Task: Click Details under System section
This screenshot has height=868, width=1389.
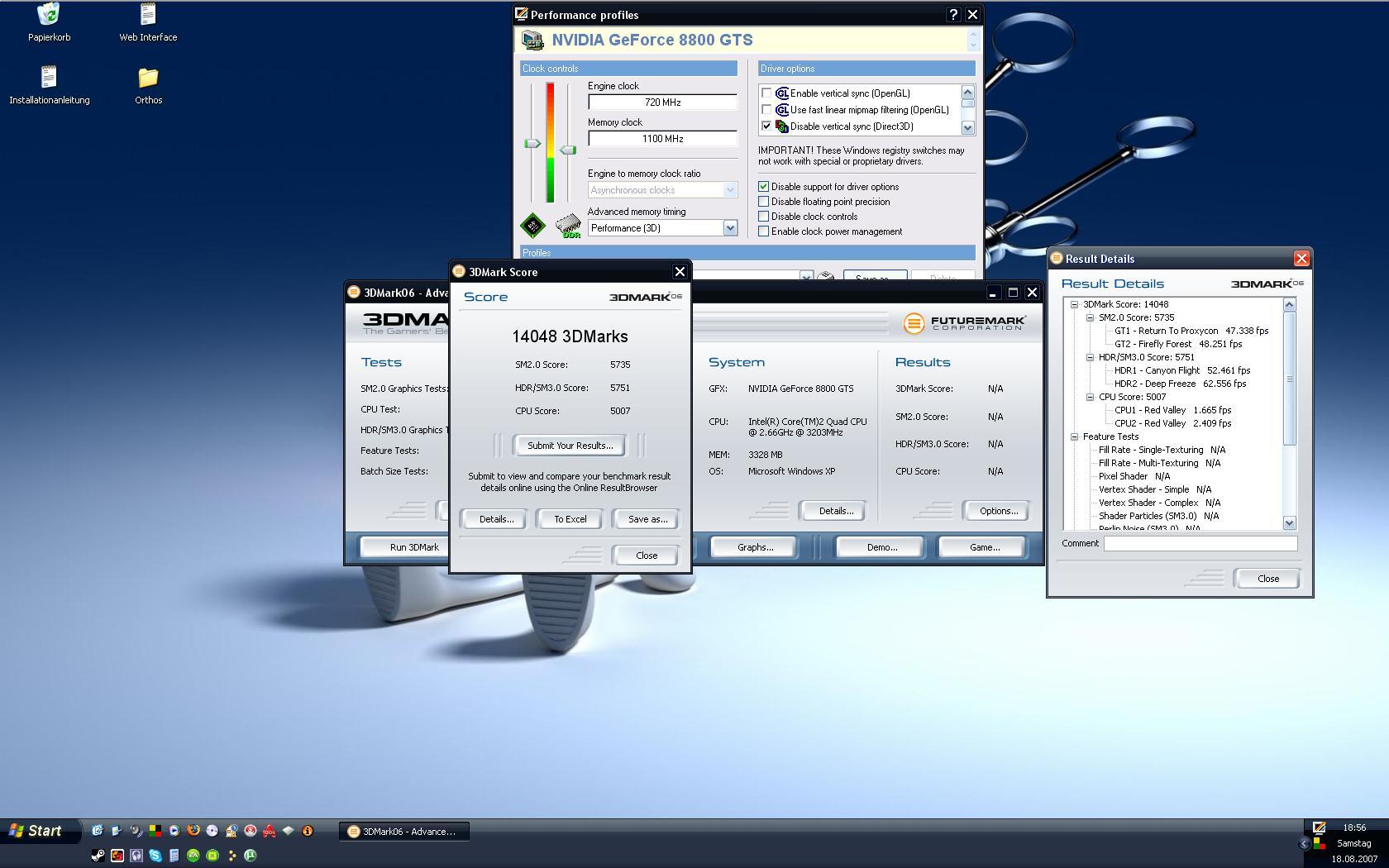Action: [x=835, y=511]
